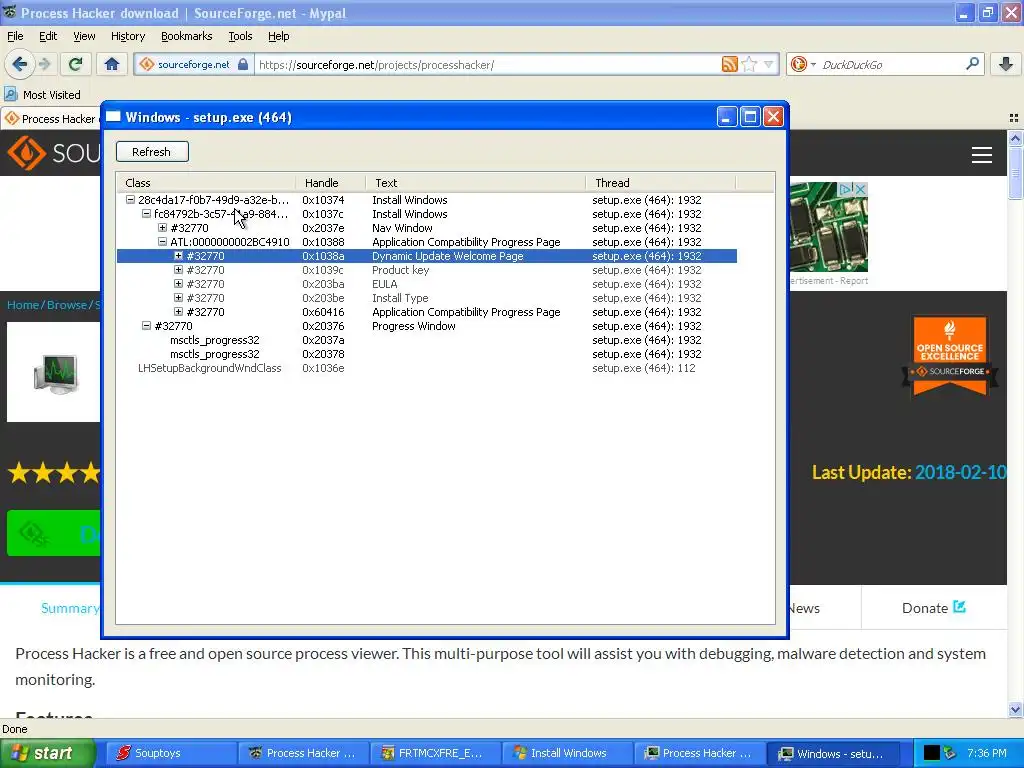Open the Summary tab on SourceForge page

point(70,608)
